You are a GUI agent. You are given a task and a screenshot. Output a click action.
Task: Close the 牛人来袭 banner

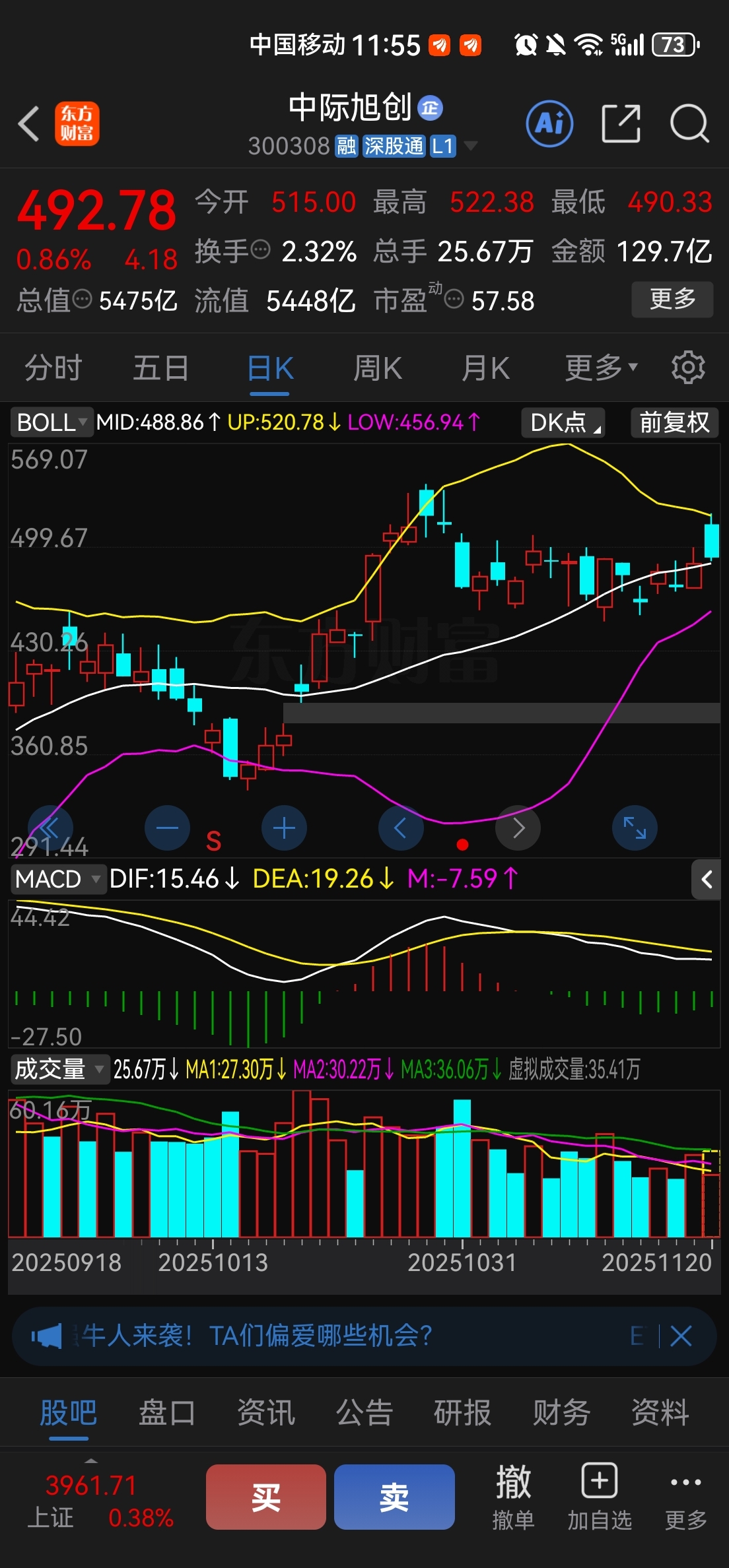tap(681, 1336)
